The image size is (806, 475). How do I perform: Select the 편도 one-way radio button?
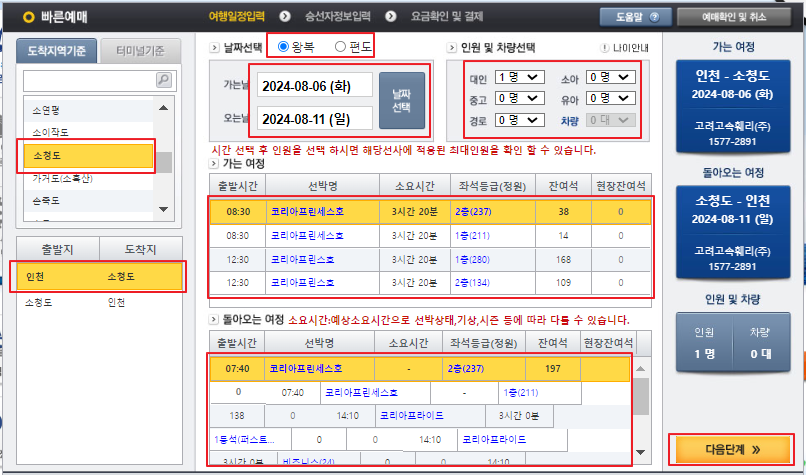pyautogui.click(x=340, y=47)
